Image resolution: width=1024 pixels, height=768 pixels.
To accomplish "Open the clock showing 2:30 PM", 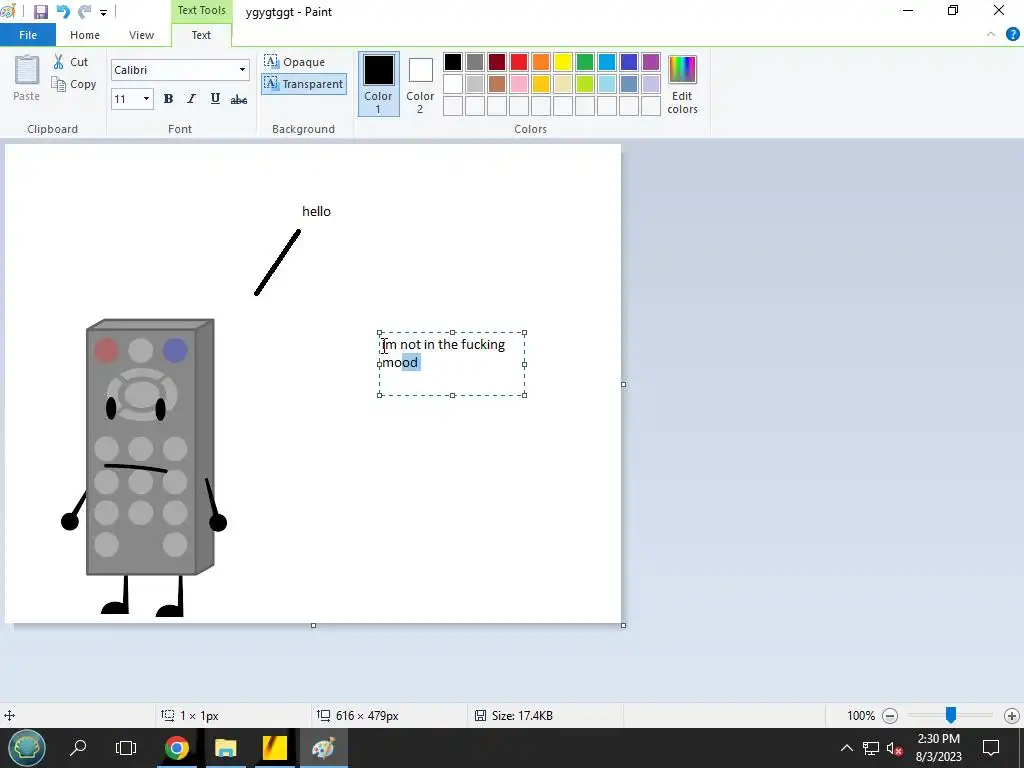I will pyautogui.click(x=938, y=748).
